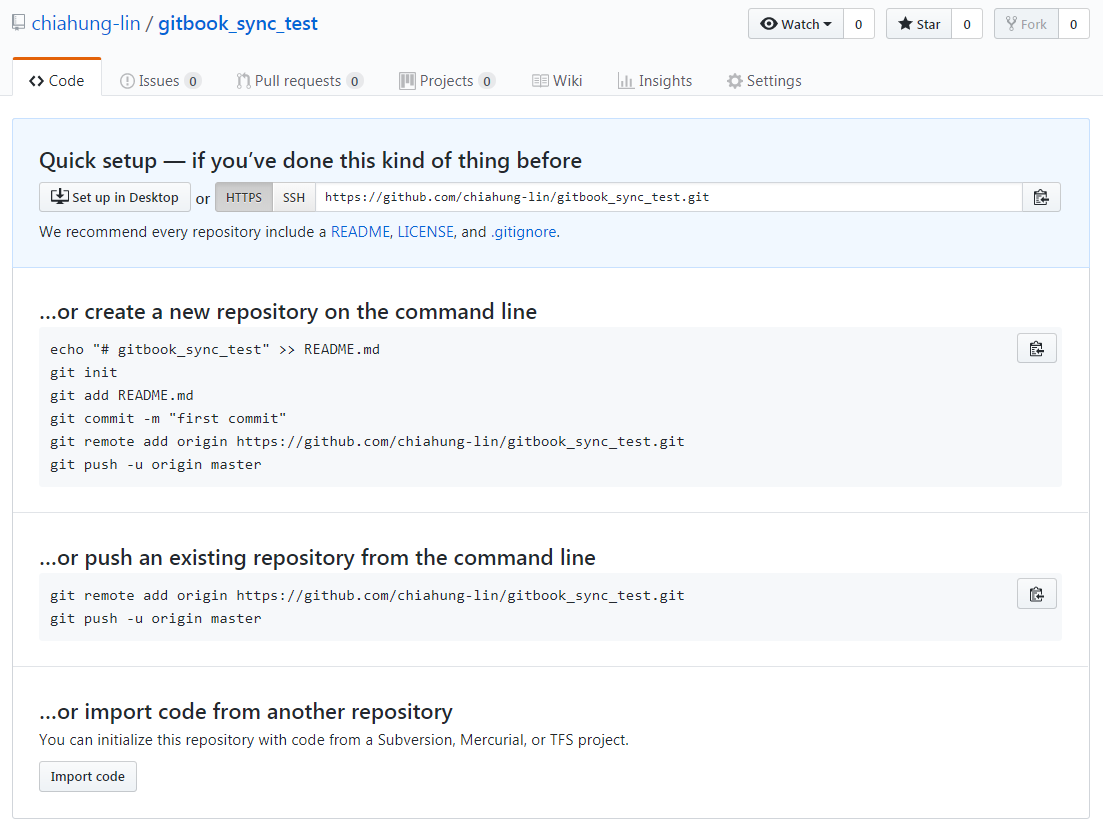Go to the Pull requests tab

(x=299, y=81)
